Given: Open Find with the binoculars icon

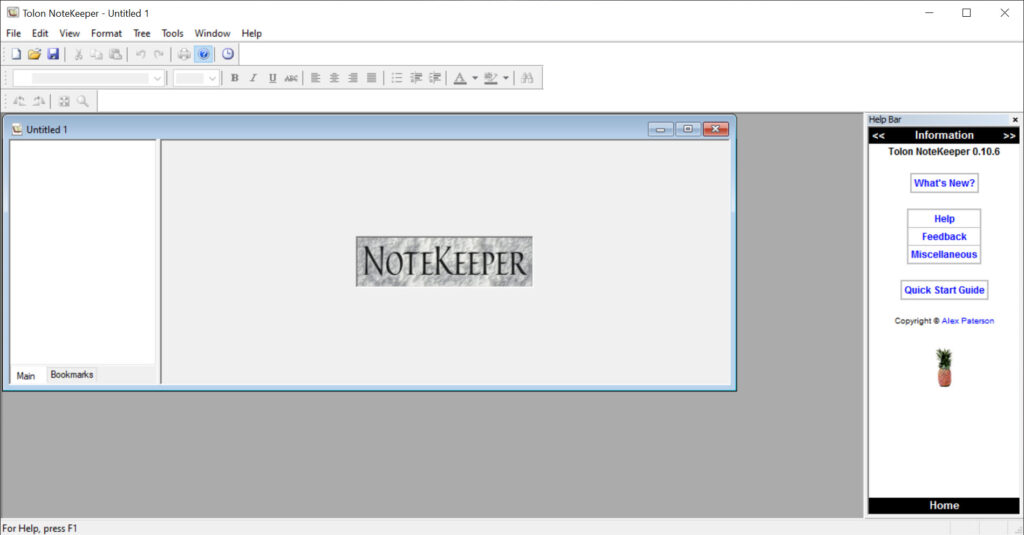Looking at the screenshot, I should point(528,78).
